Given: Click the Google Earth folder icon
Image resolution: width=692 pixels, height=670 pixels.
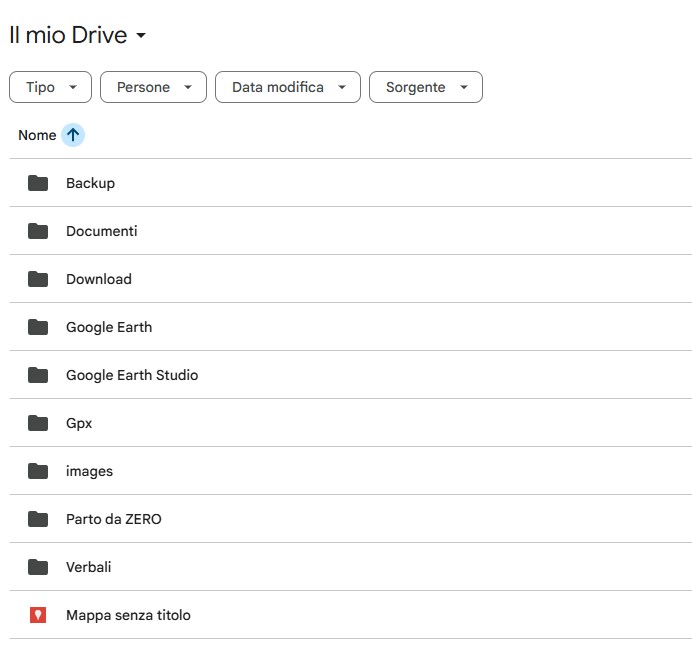Looking at the screenshot, I should point(38,327).
